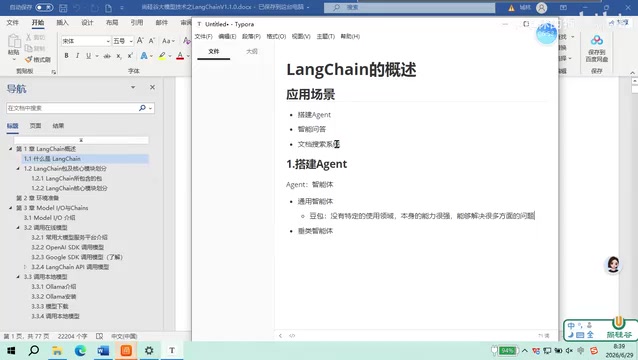This screenshot has height=360, width=638.
Task: Open the underline style dropdown arrow
Action: coord(97,56)
